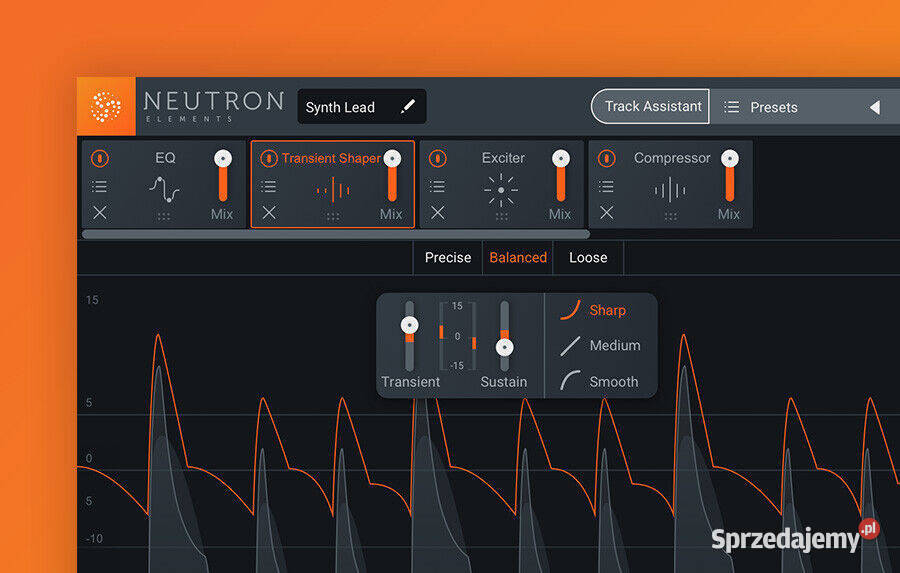900x573 pixels.
Task: Switch to Precise mode
Action: pos(448,257)
